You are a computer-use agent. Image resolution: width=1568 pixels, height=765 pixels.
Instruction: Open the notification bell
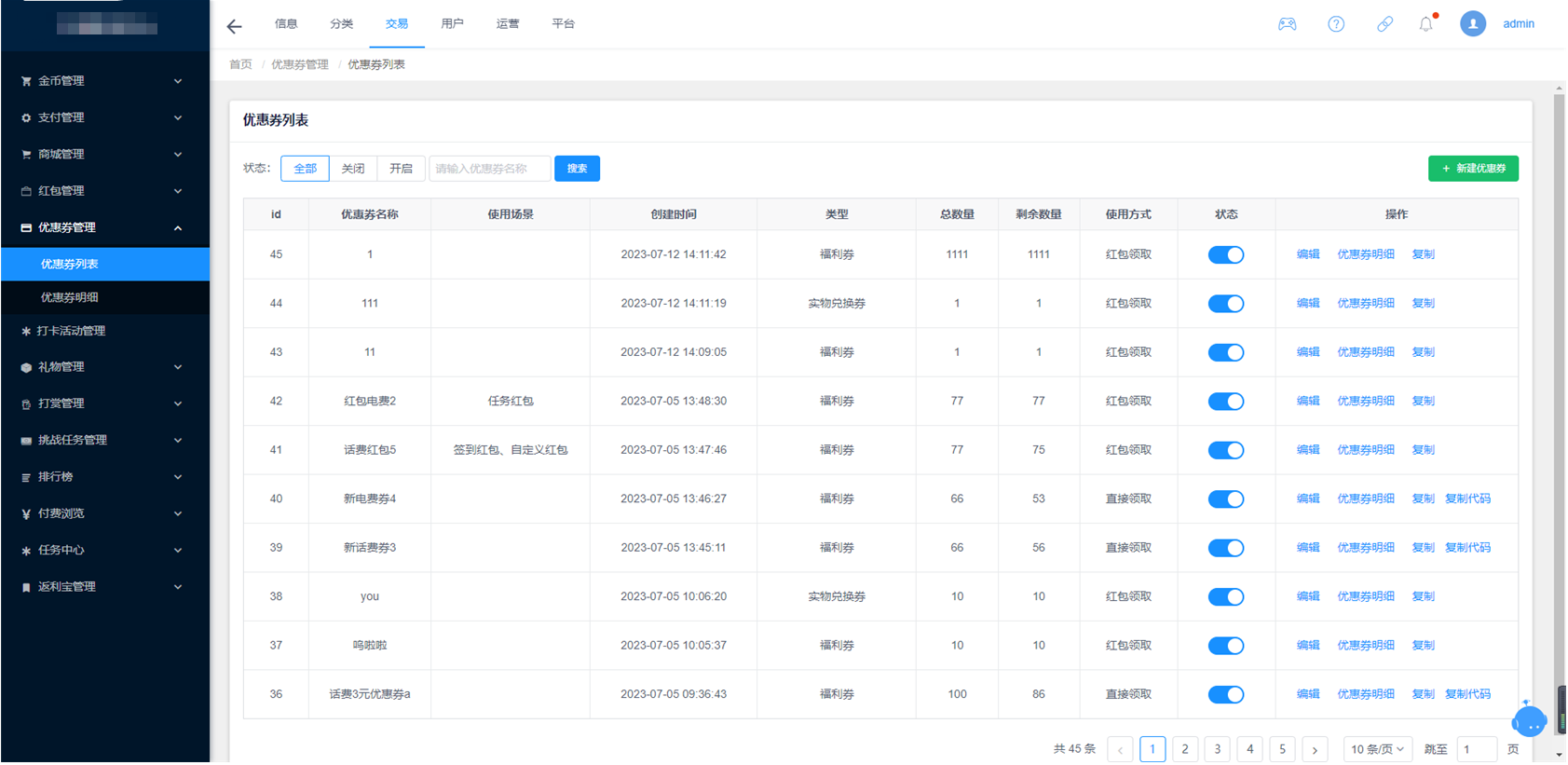point(1426,24)
